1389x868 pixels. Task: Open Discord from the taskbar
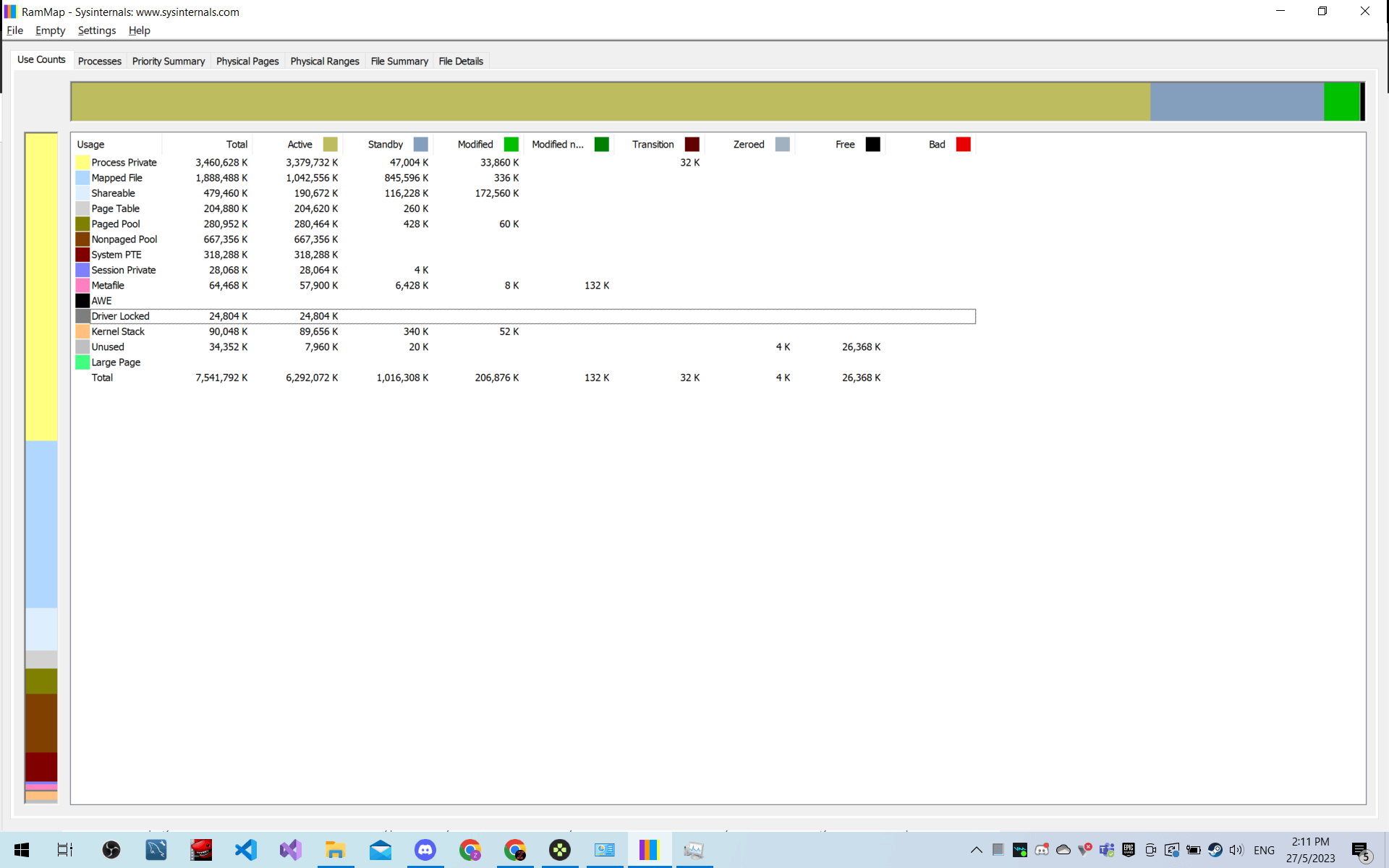click(x=425, y=850)
